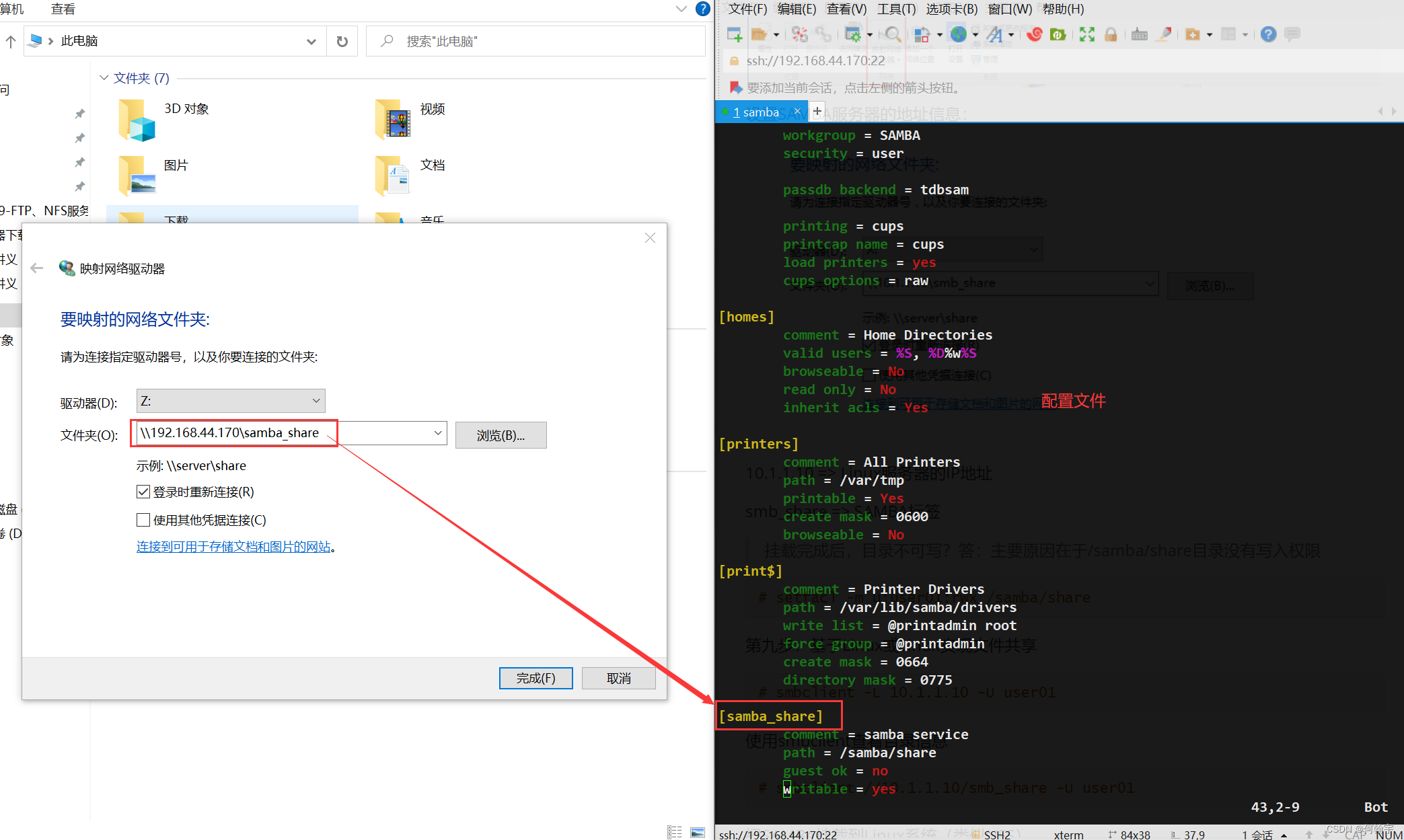Select the 视频 folder
This screenshot has width=1404, height=840.
click(x=410, y=120)
